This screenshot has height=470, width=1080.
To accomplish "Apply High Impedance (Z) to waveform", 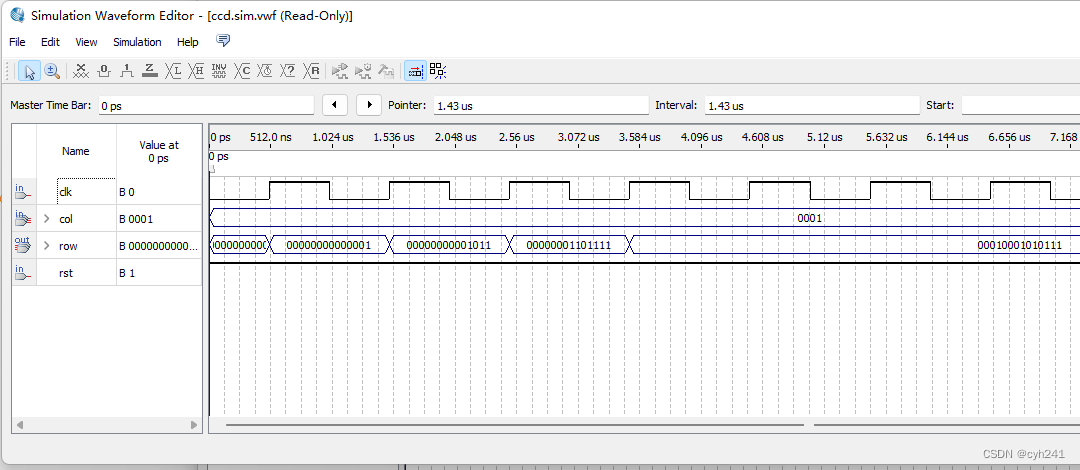I will click(x=149, y=71).
